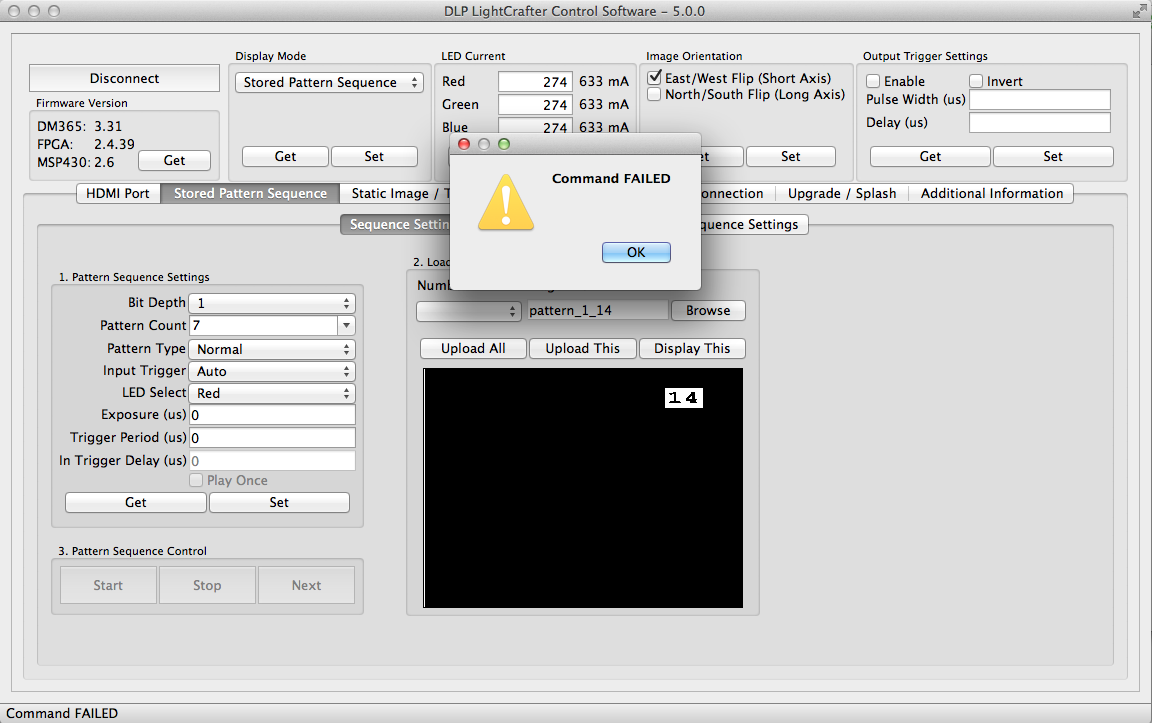Click Get under Display Mode
Image resolution: width=1152 pixels, height=723 pixels.
[285, 157]
